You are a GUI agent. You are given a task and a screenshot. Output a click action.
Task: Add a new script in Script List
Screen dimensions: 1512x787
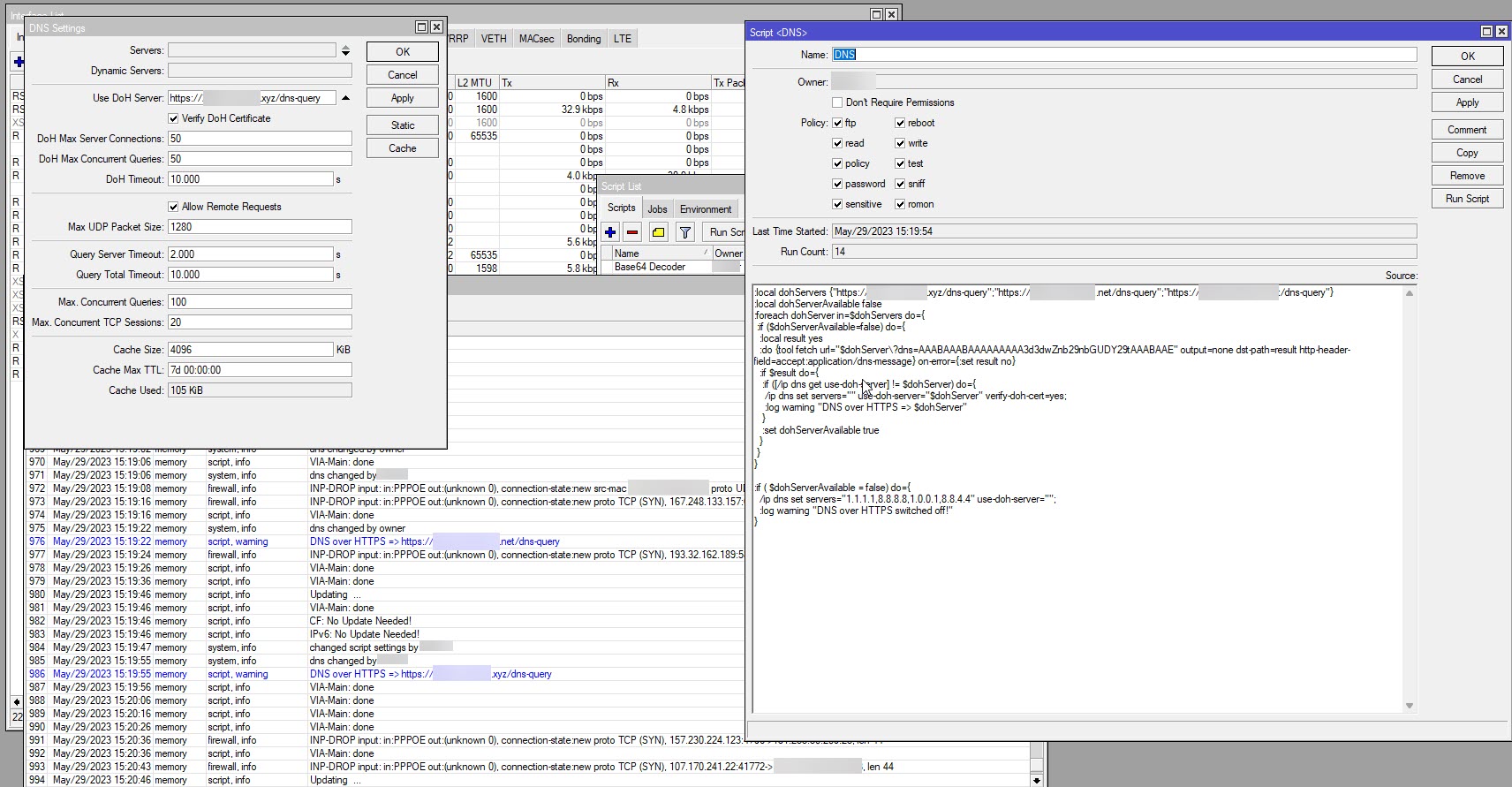click(x=610, y=232)
